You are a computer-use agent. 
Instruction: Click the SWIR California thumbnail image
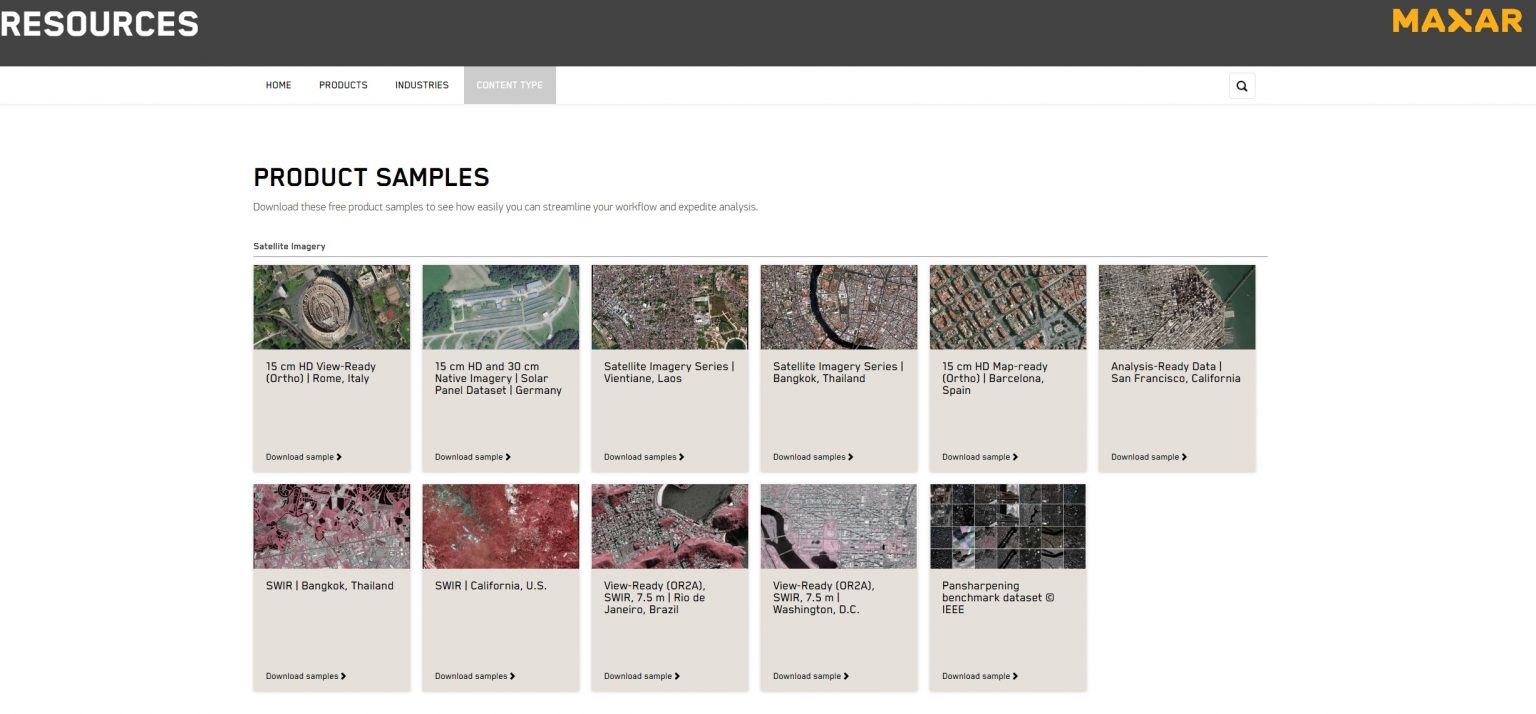500,526
